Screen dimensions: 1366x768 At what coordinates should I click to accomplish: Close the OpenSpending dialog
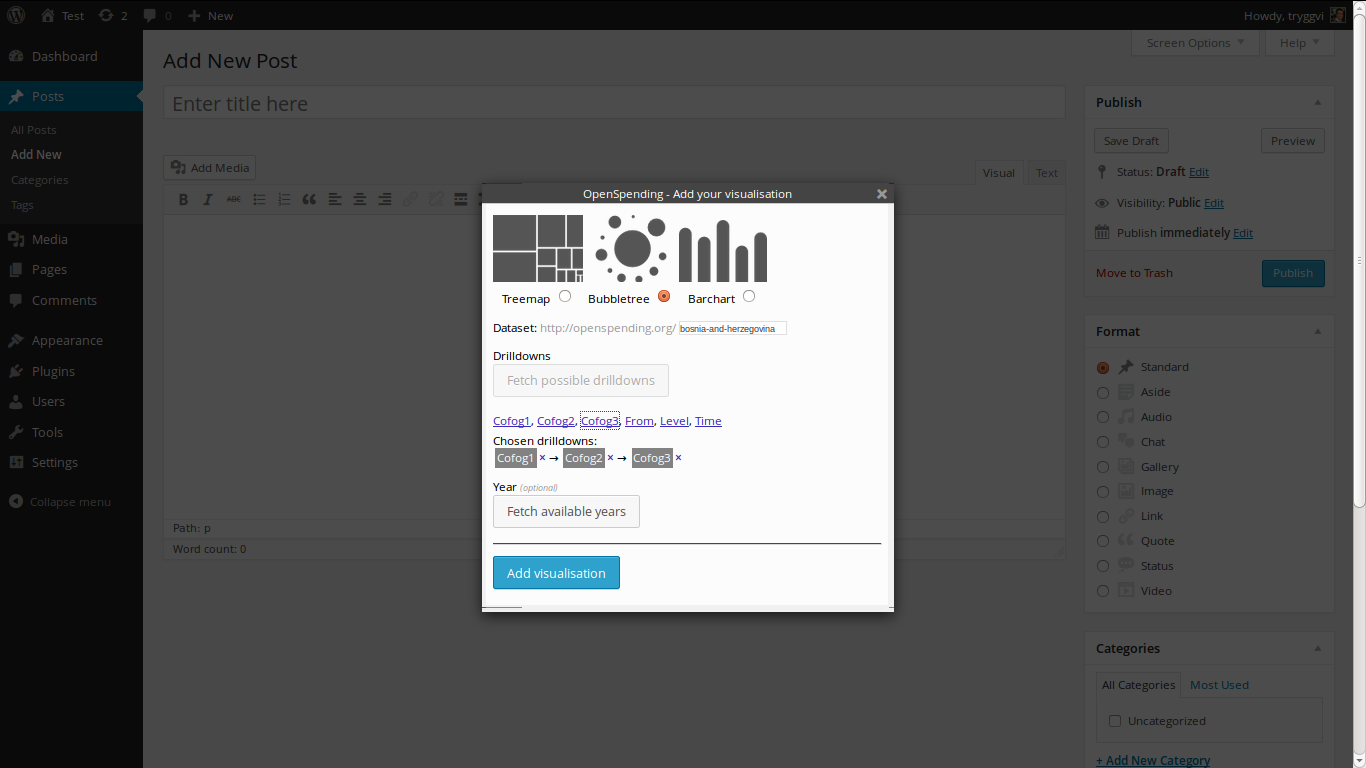[x=882, y=194]
